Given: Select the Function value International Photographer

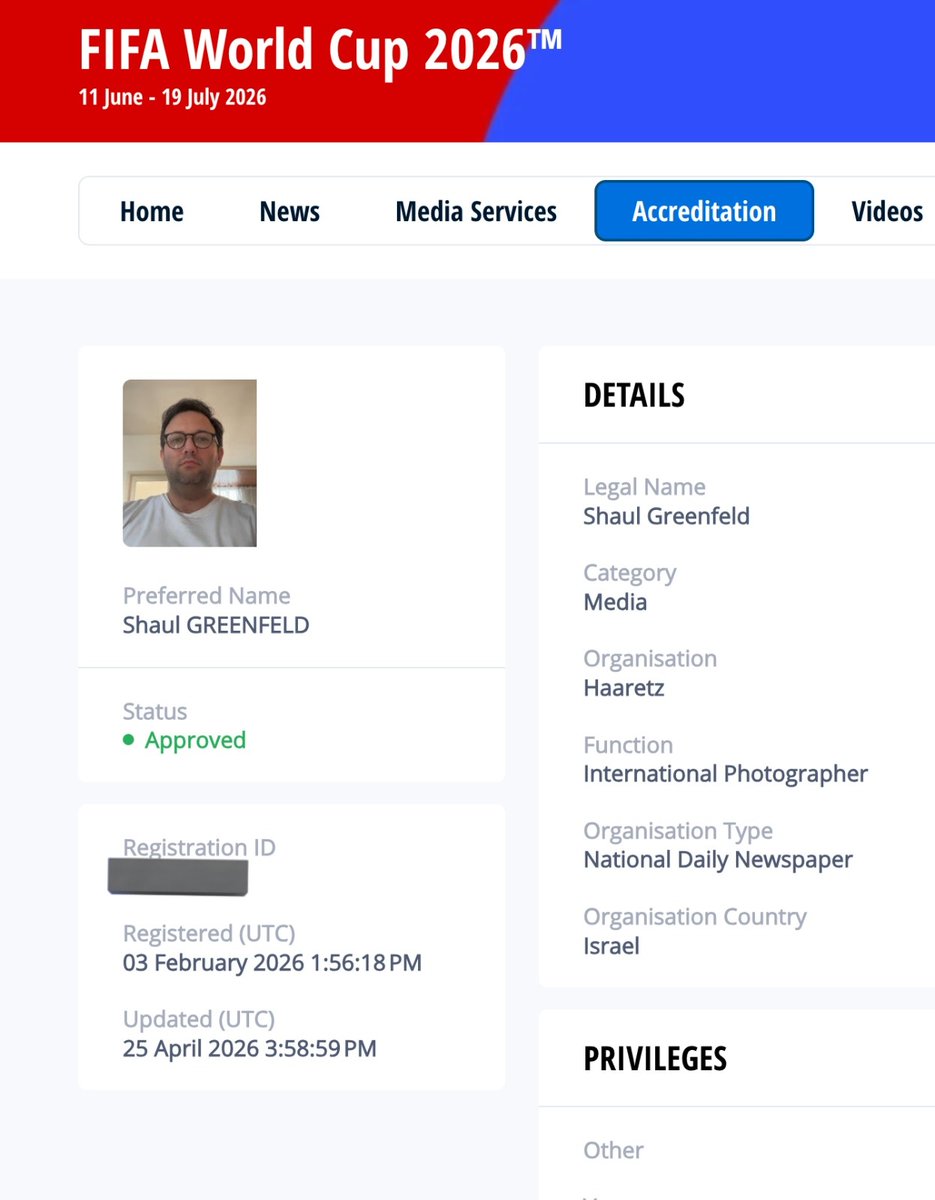Looking at the screenshot, I should tap(726, 774).
